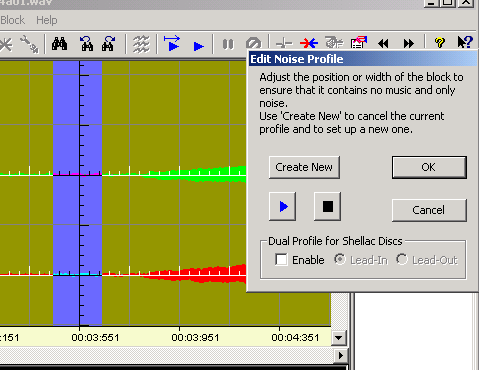Open the Block menu
Image resolution: width=479 pixels, height=370 pixels.
coord(12,20)
